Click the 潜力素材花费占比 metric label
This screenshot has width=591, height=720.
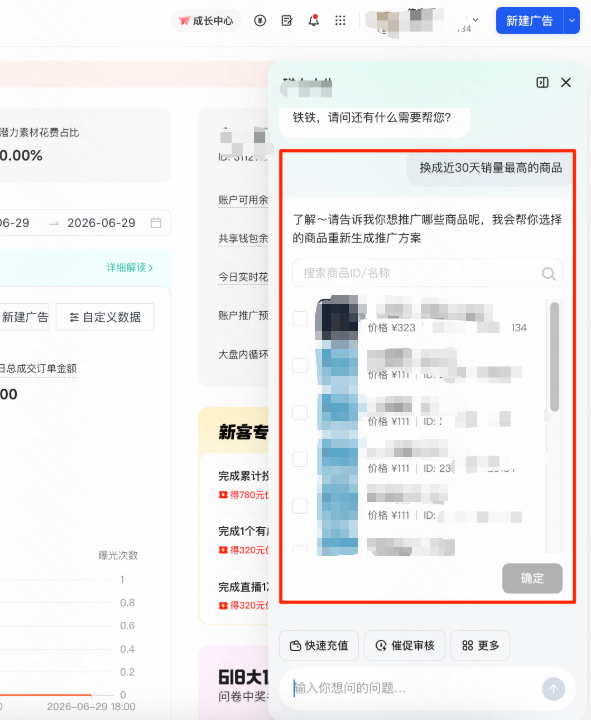pyautogui.click(x=39, y=133)
